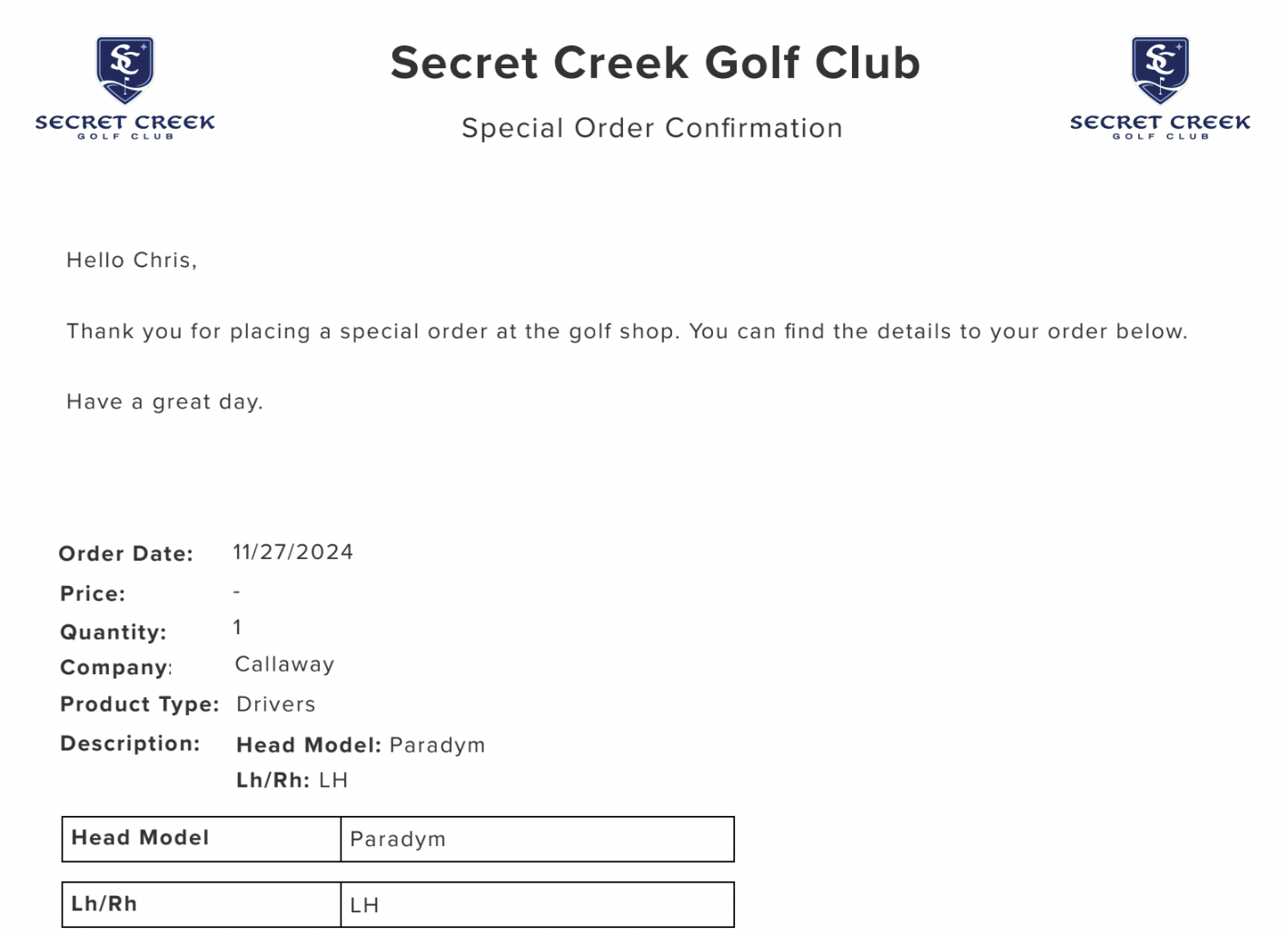Click the order date value 11/27/2024
The image size is (1288, 936).
point(292,552)
